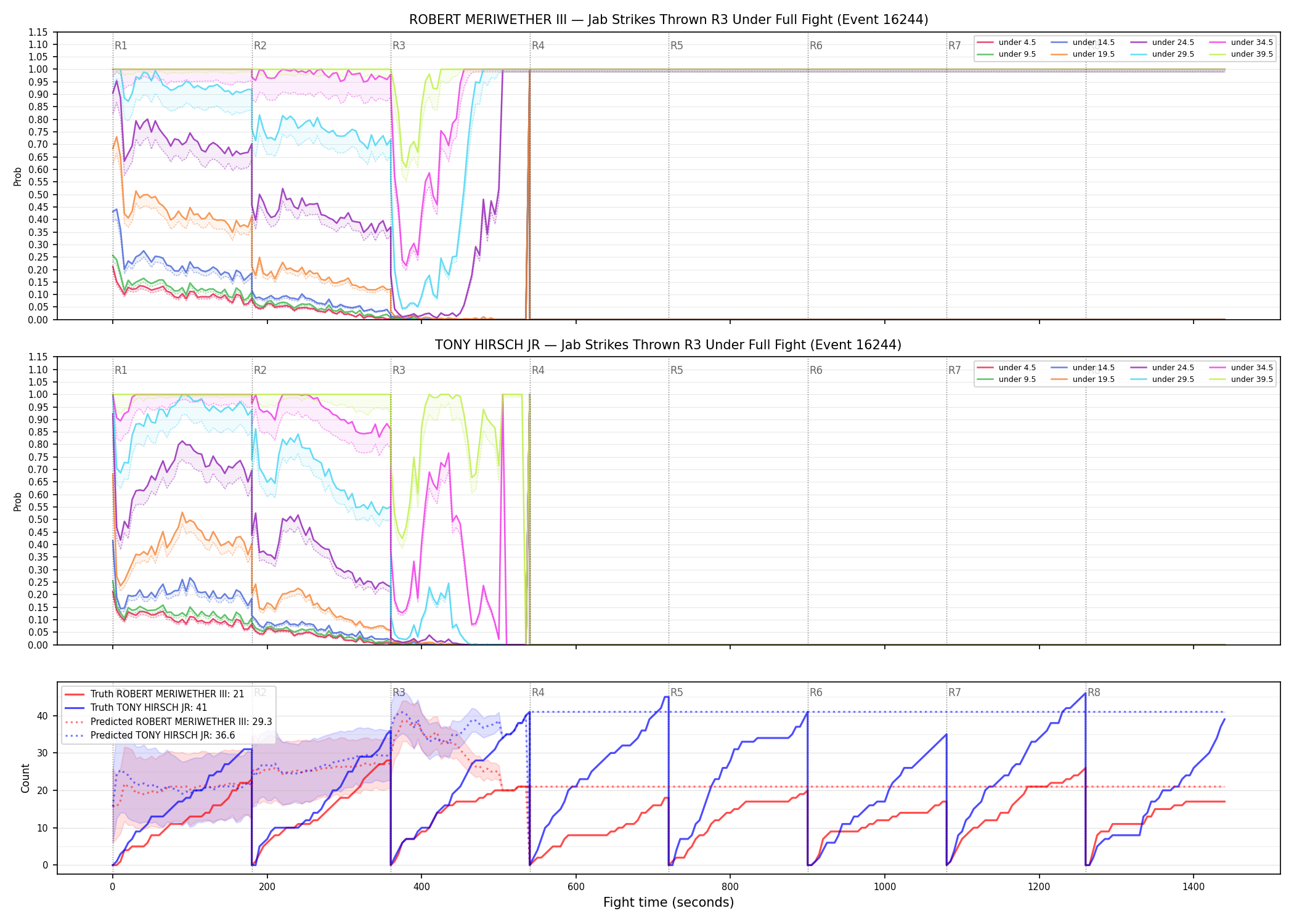The width and height of the screenshot is (1294, 924).
Task: Click the 1.15 tick of the Meriwether chart
Action: pos(38,32)
